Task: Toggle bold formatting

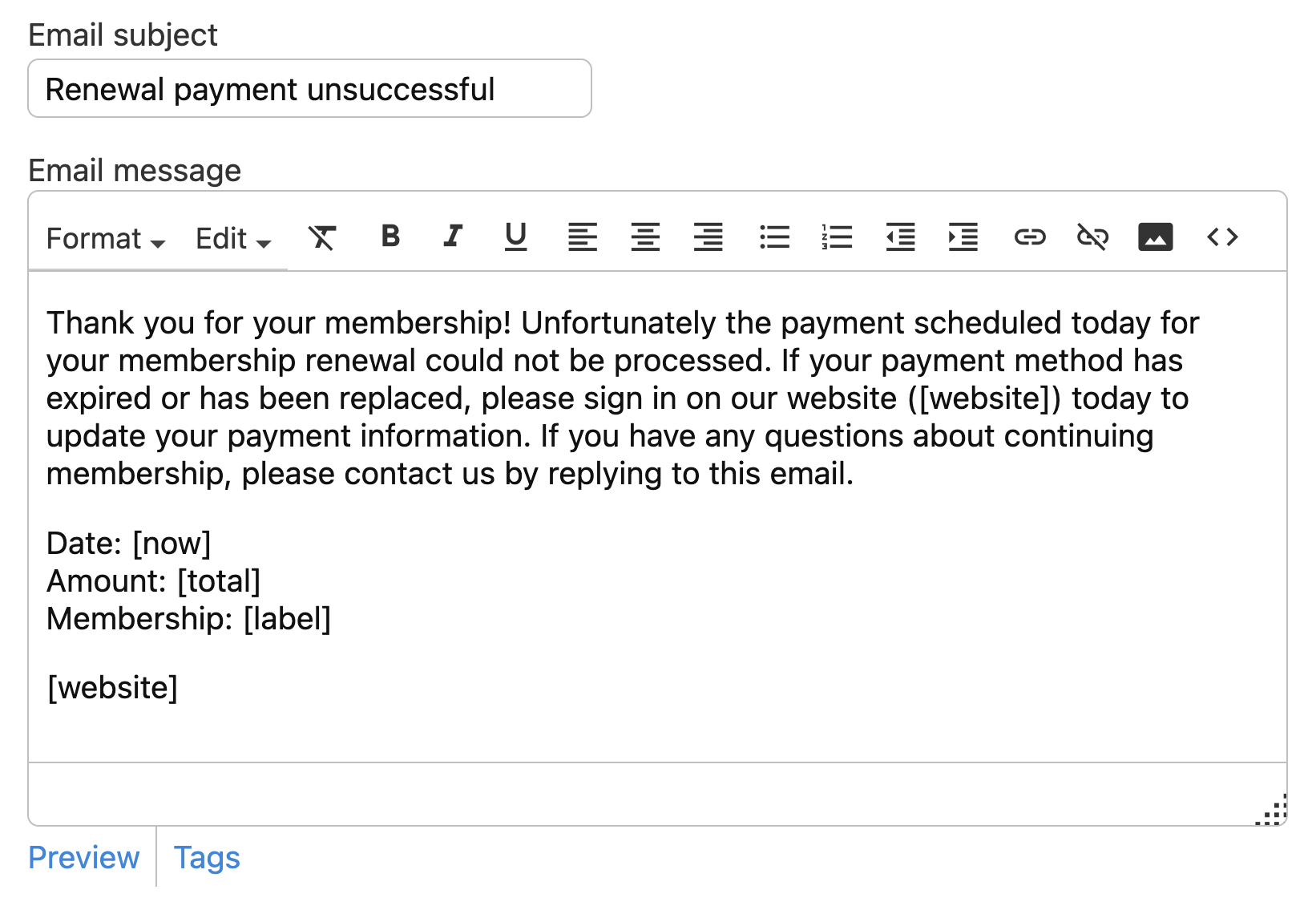Action: [x=390, y=237]
